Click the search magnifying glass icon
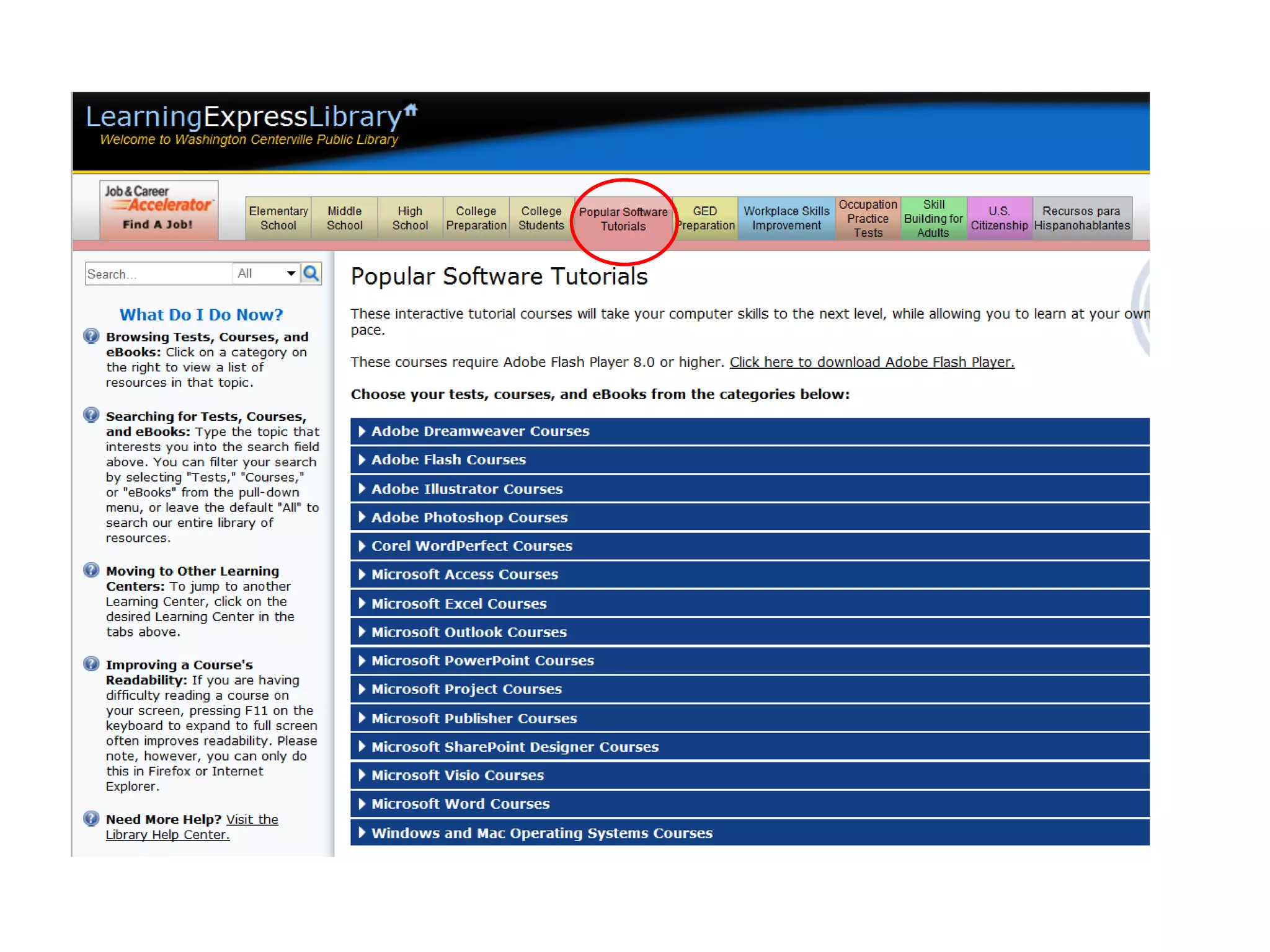 click(x=311, y=273)
